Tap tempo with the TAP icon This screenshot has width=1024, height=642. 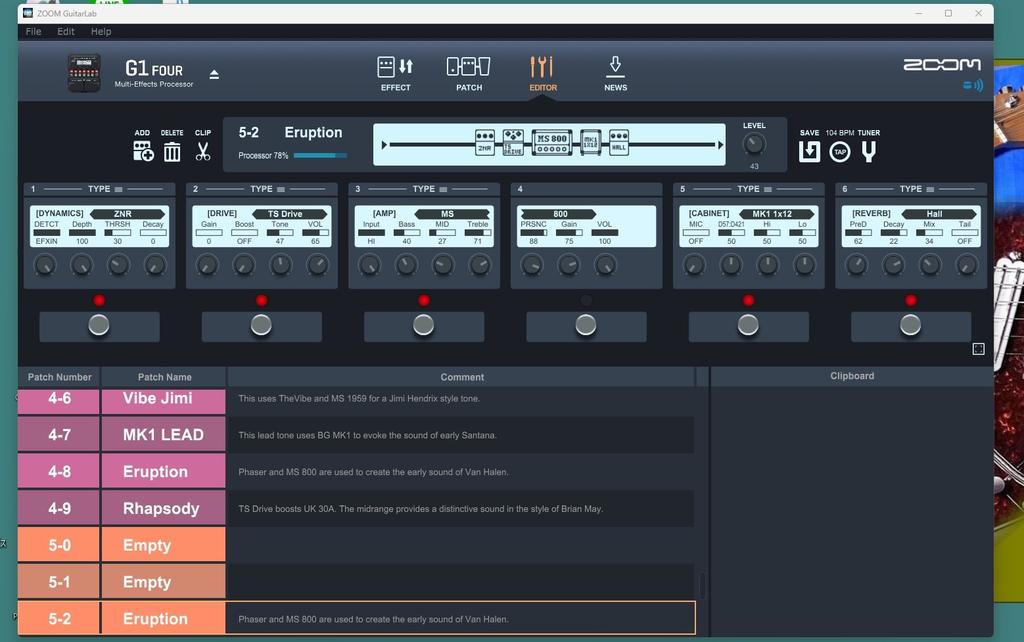click(840, 152)
